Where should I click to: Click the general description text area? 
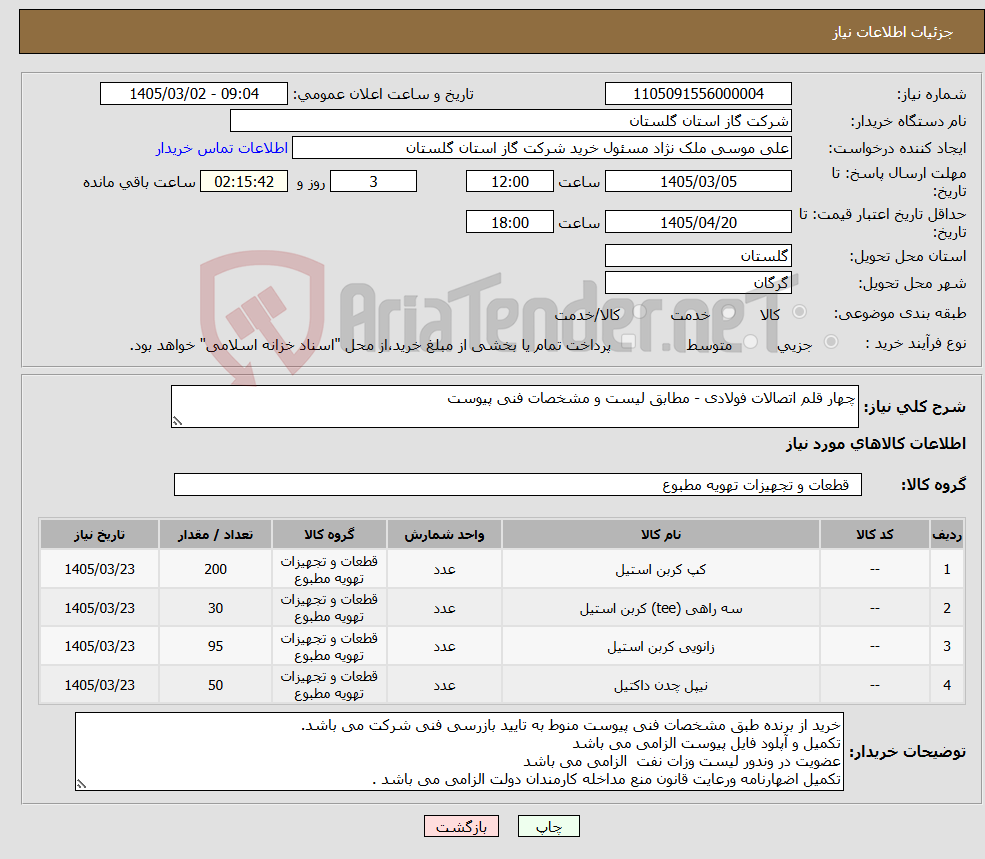(514, 407)
